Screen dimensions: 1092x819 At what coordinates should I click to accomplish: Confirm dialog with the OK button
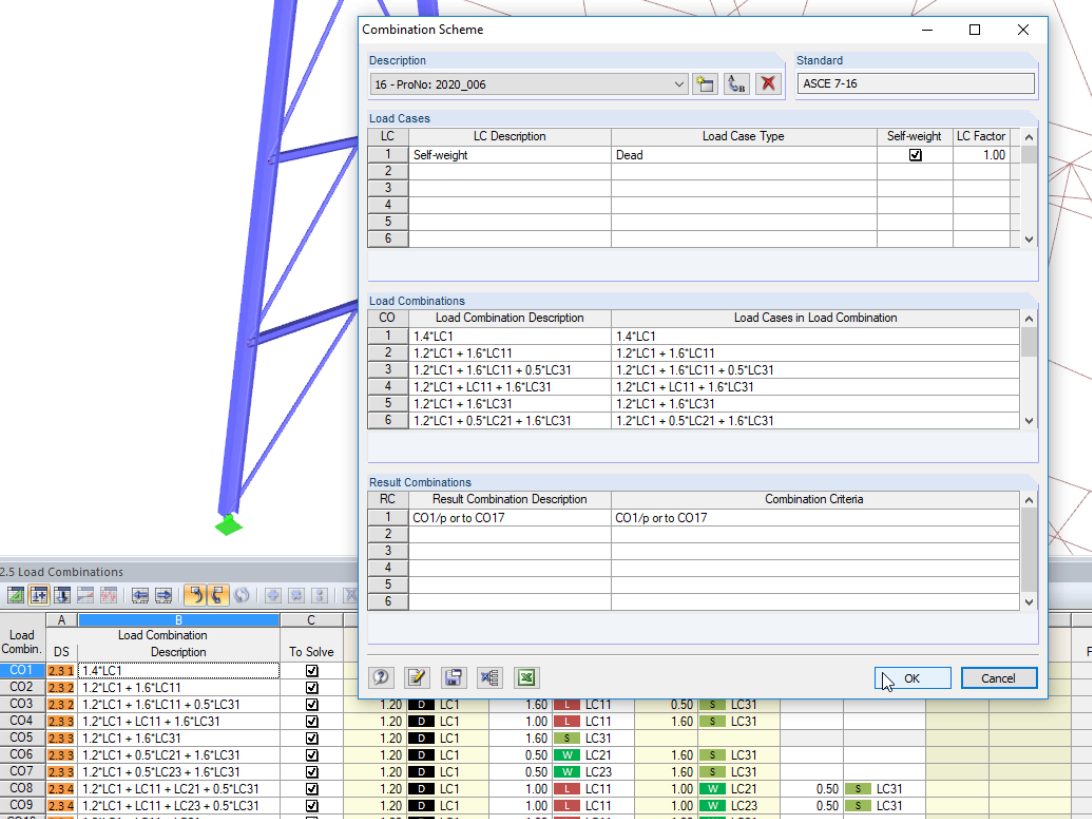pos(911,677)
